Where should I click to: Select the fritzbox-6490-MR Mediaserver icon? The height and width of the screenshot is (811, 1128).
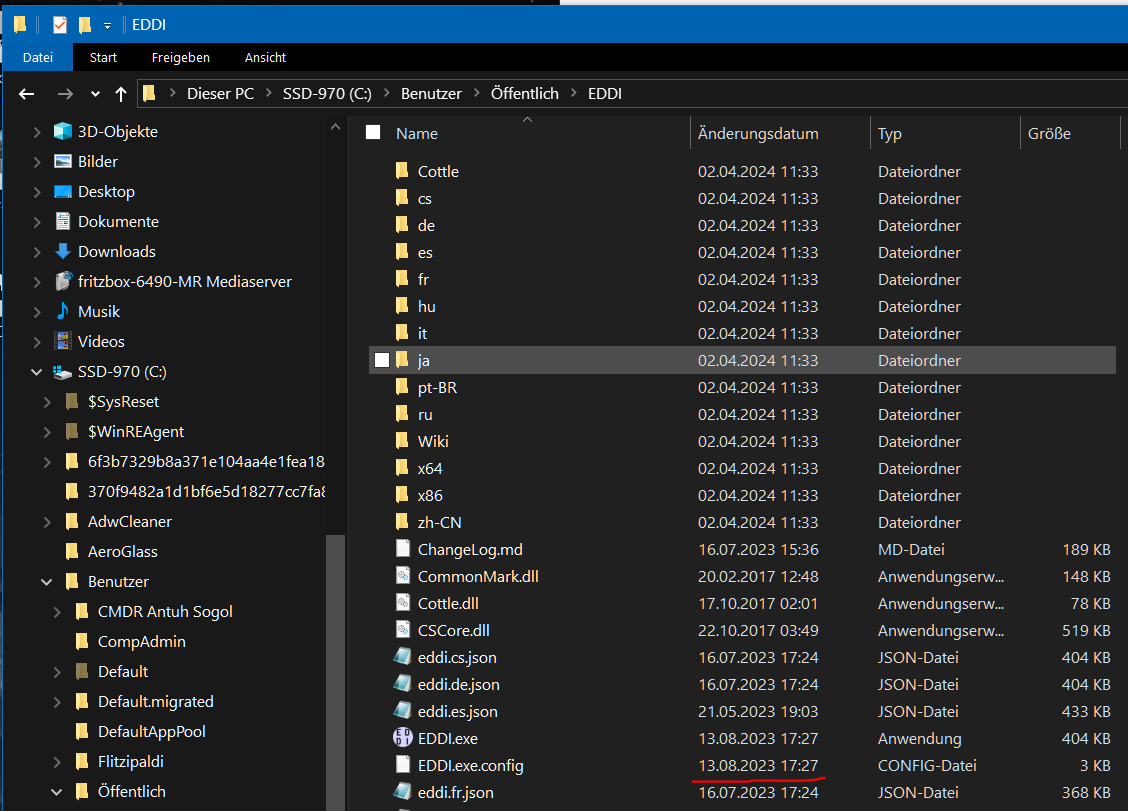(x=63, y=281)
